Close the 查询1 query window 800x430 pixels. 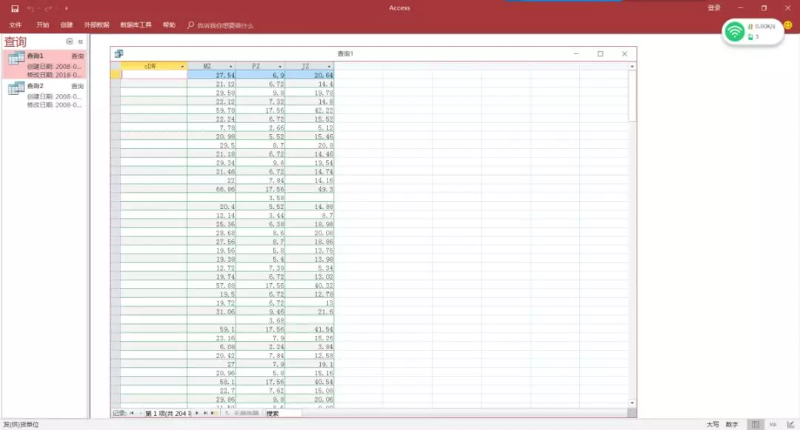(624, 54)
